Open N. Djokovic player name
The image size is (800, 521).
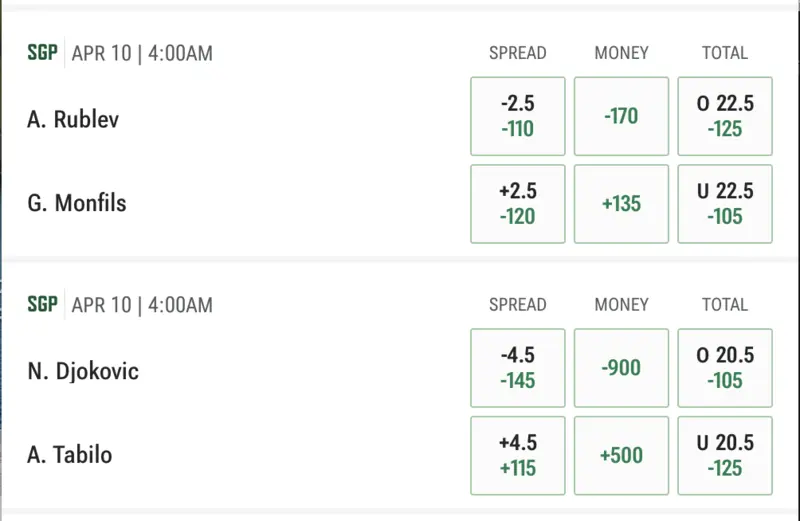pyautogui.click(x=83, y=371)
